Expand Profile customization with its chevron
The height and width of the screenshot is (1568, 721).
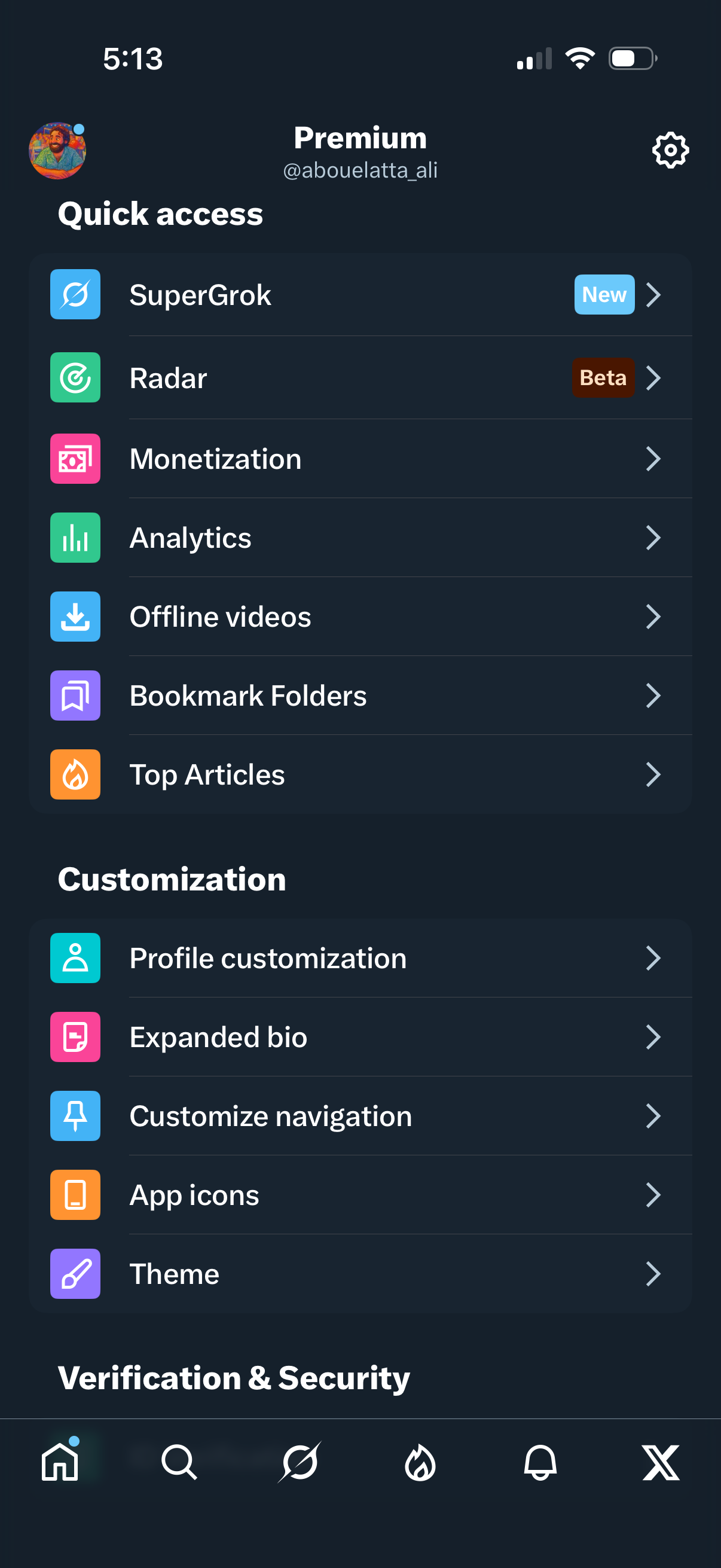click(x=653, y=958)
